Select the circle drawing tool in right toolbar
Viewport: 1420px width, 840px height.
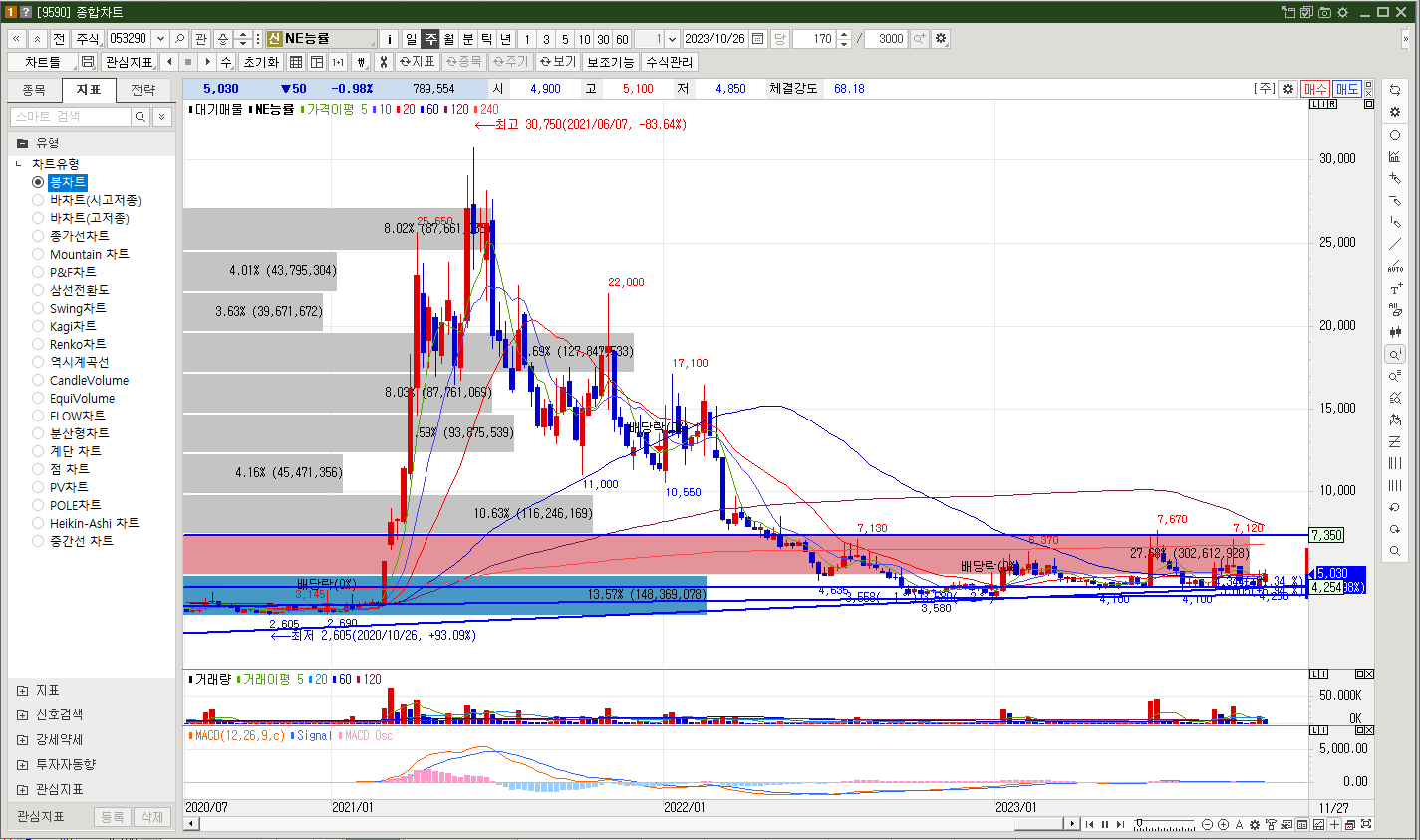(x=1395, y=135)
